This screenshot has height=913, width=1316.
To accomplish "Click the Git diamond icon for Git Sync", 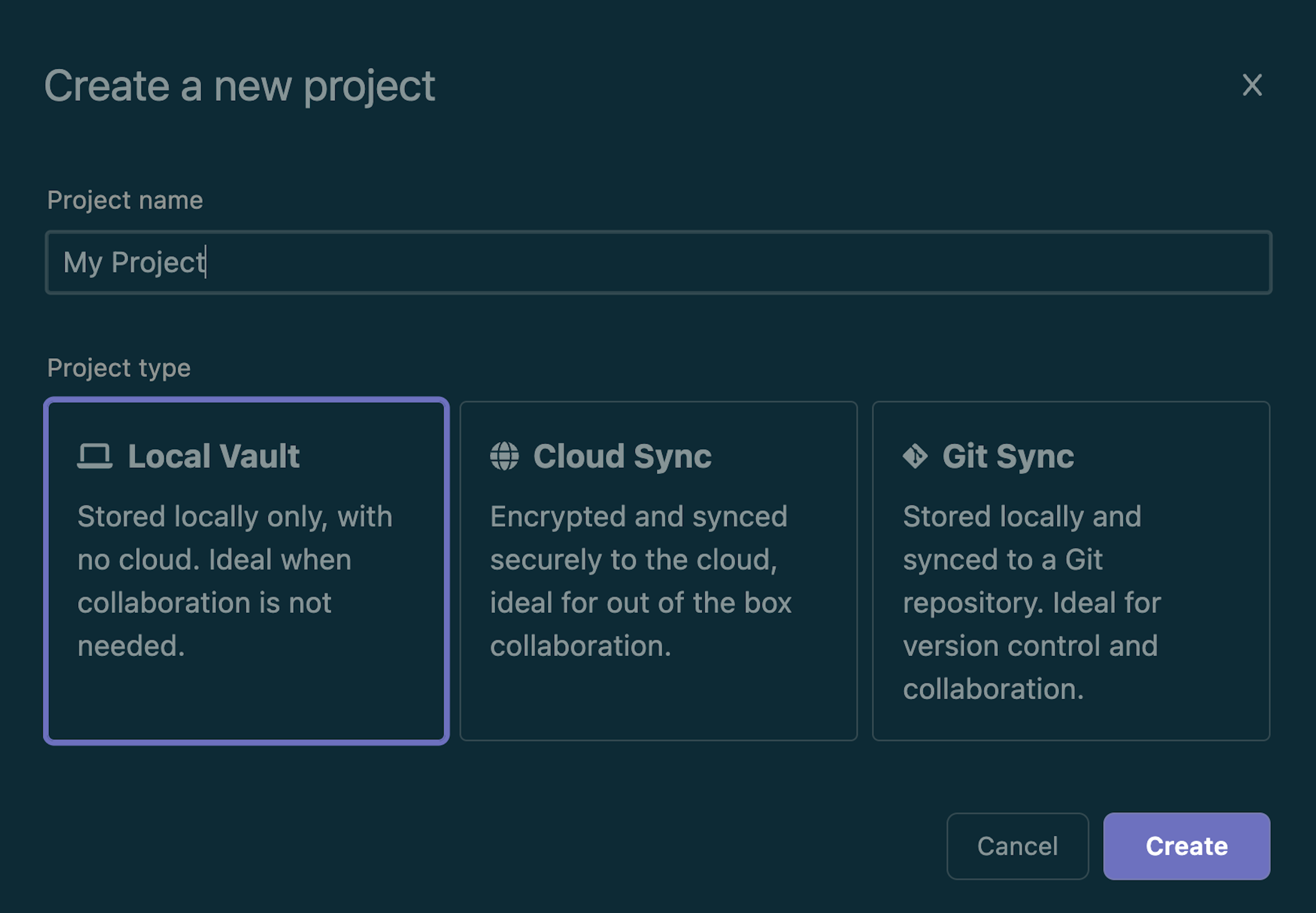I will 915,456.
